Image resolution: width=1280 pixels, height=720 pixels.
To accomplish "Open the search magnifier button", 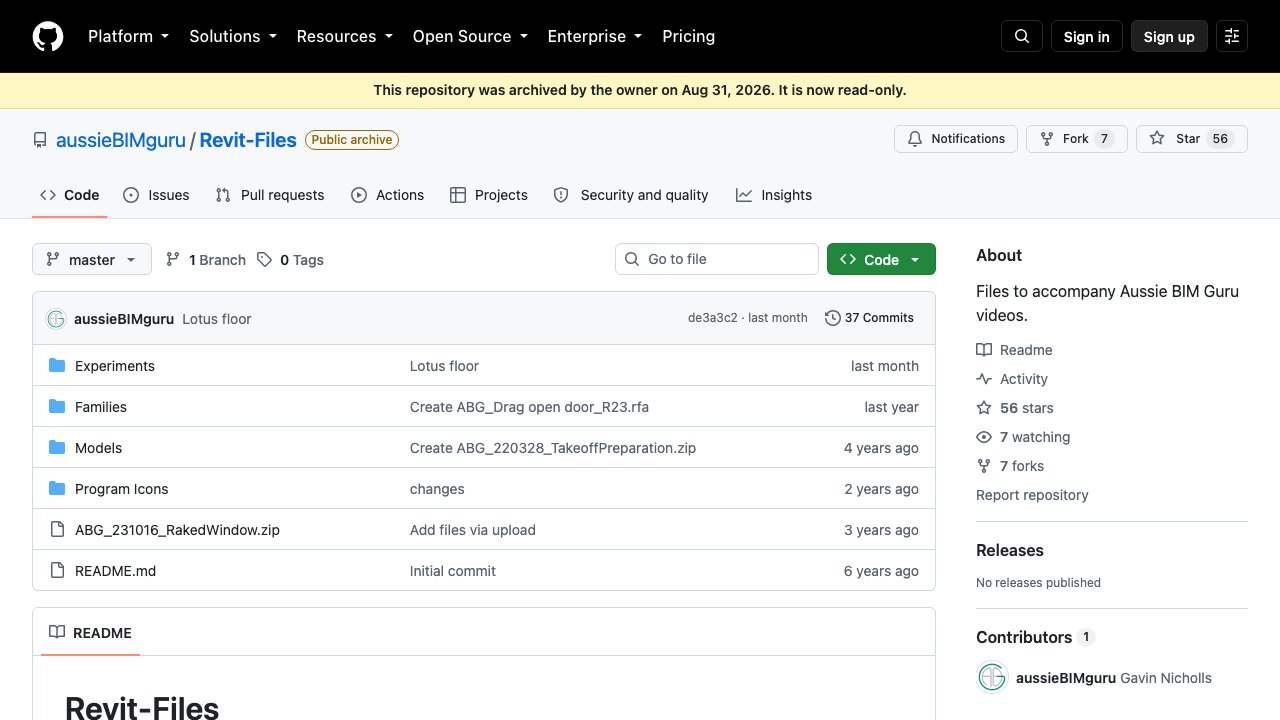I will 1022,36.
